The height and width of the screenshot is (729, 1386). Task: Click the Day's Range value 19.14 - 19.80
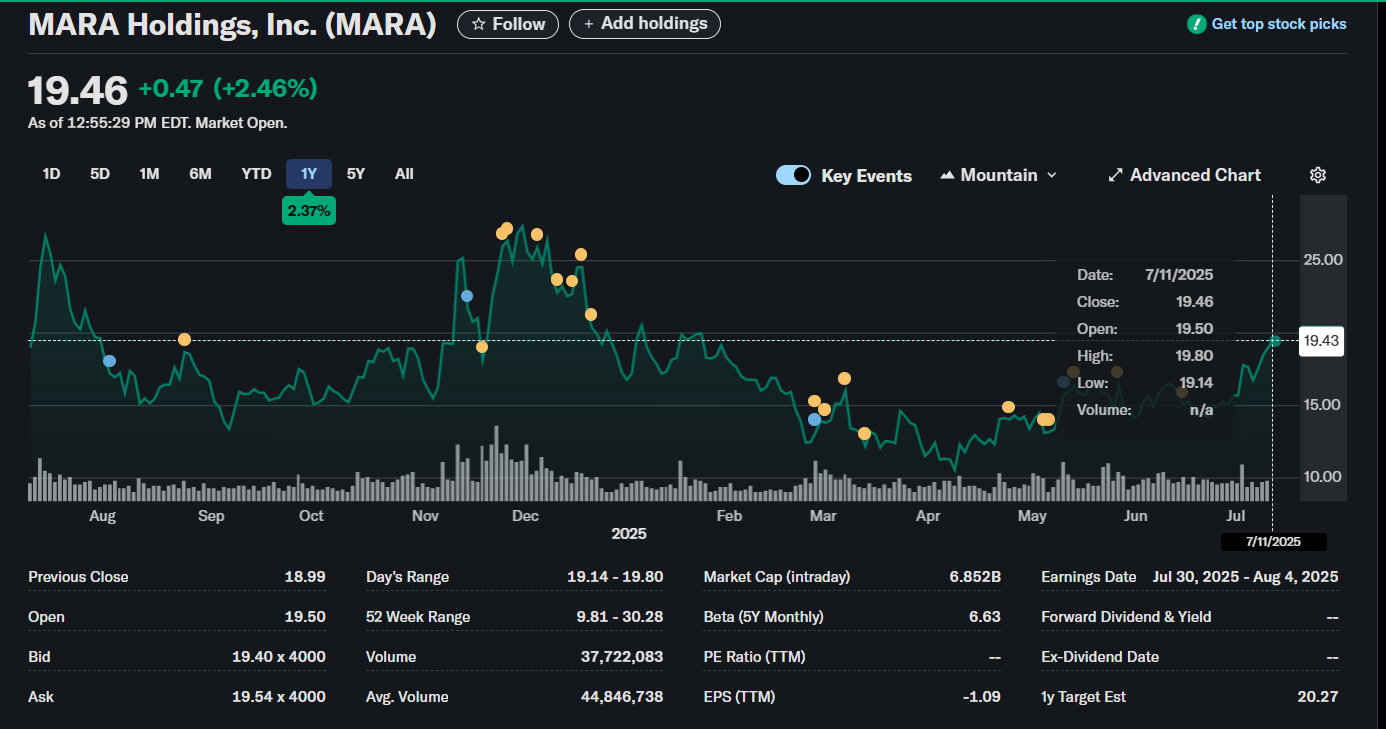coord(615,577)
